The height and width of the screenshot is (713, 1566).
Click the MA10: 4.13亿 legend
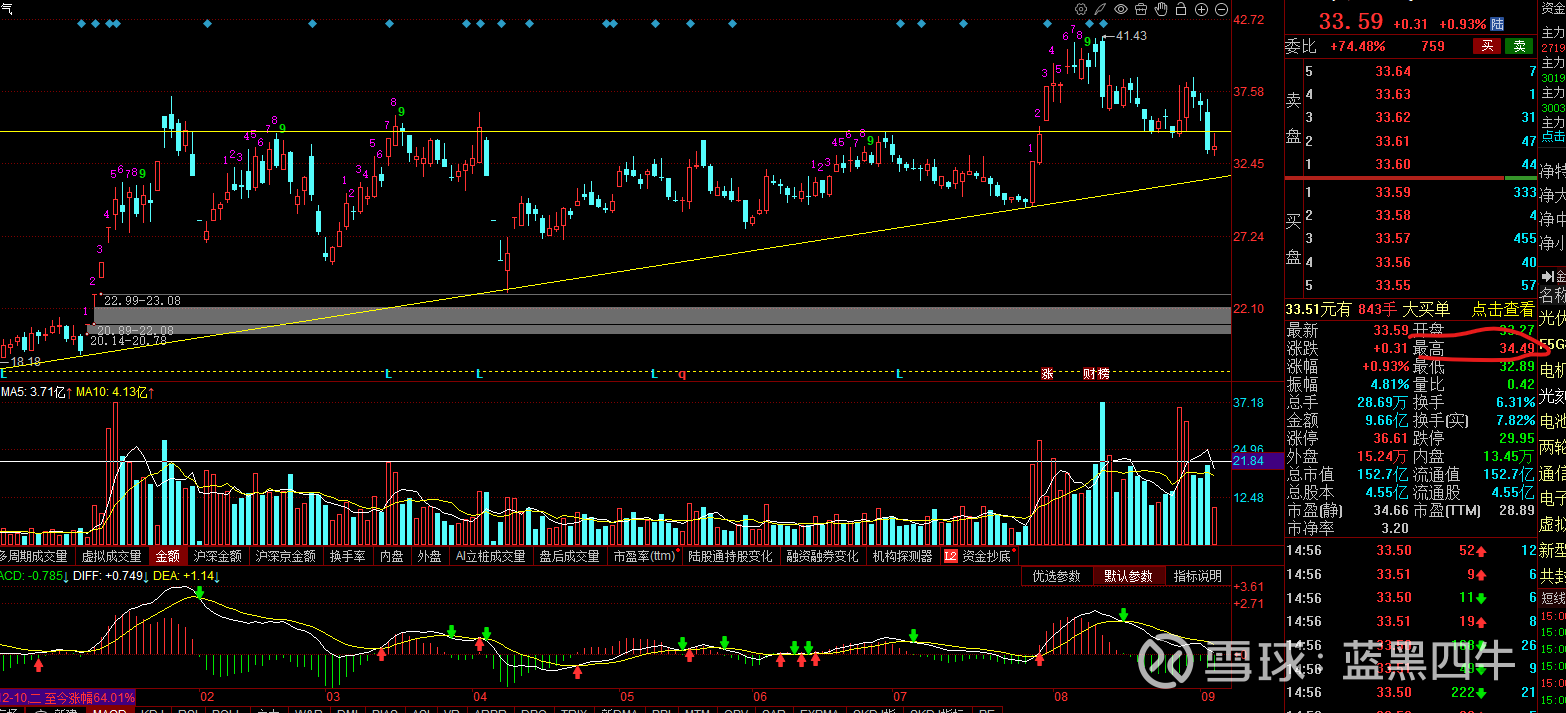(x=115, y=392)
